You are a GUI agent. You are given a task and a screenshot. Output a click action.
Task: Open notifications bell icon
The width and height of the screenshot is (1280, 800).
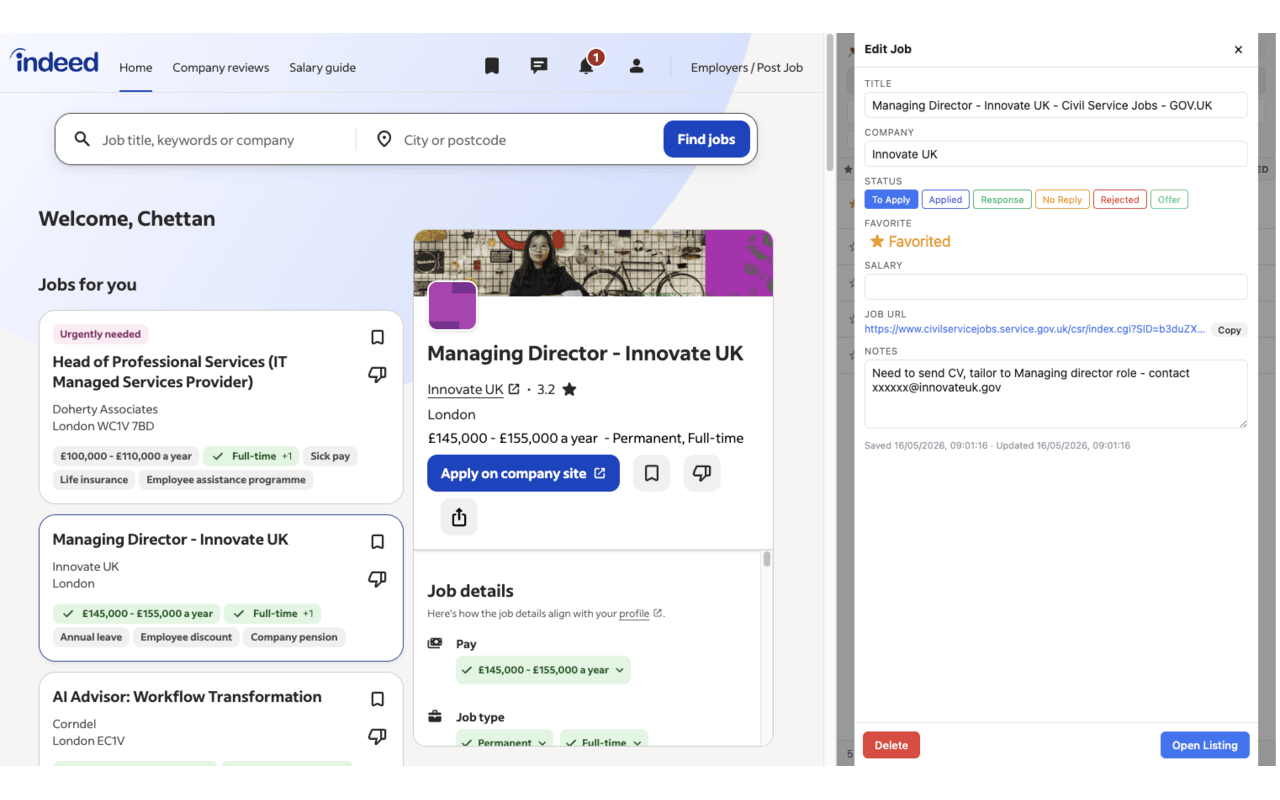click(586, 66)
